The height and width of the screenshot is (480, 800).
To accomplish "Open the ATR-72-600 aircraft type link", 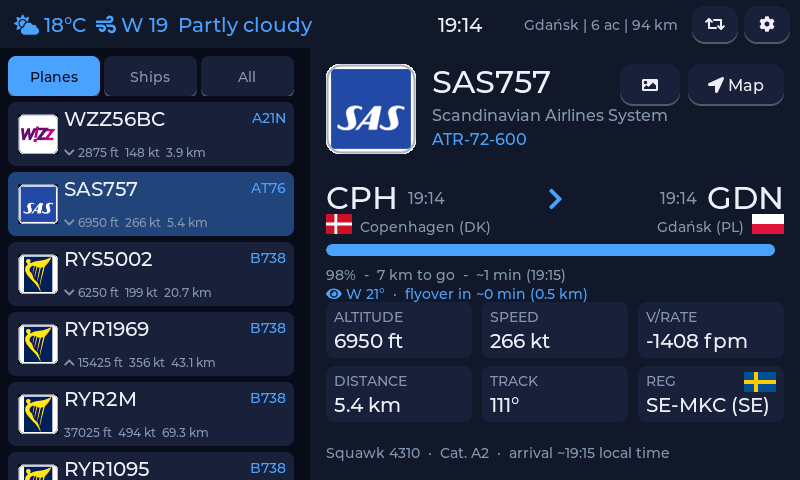I will pos(479,139).
